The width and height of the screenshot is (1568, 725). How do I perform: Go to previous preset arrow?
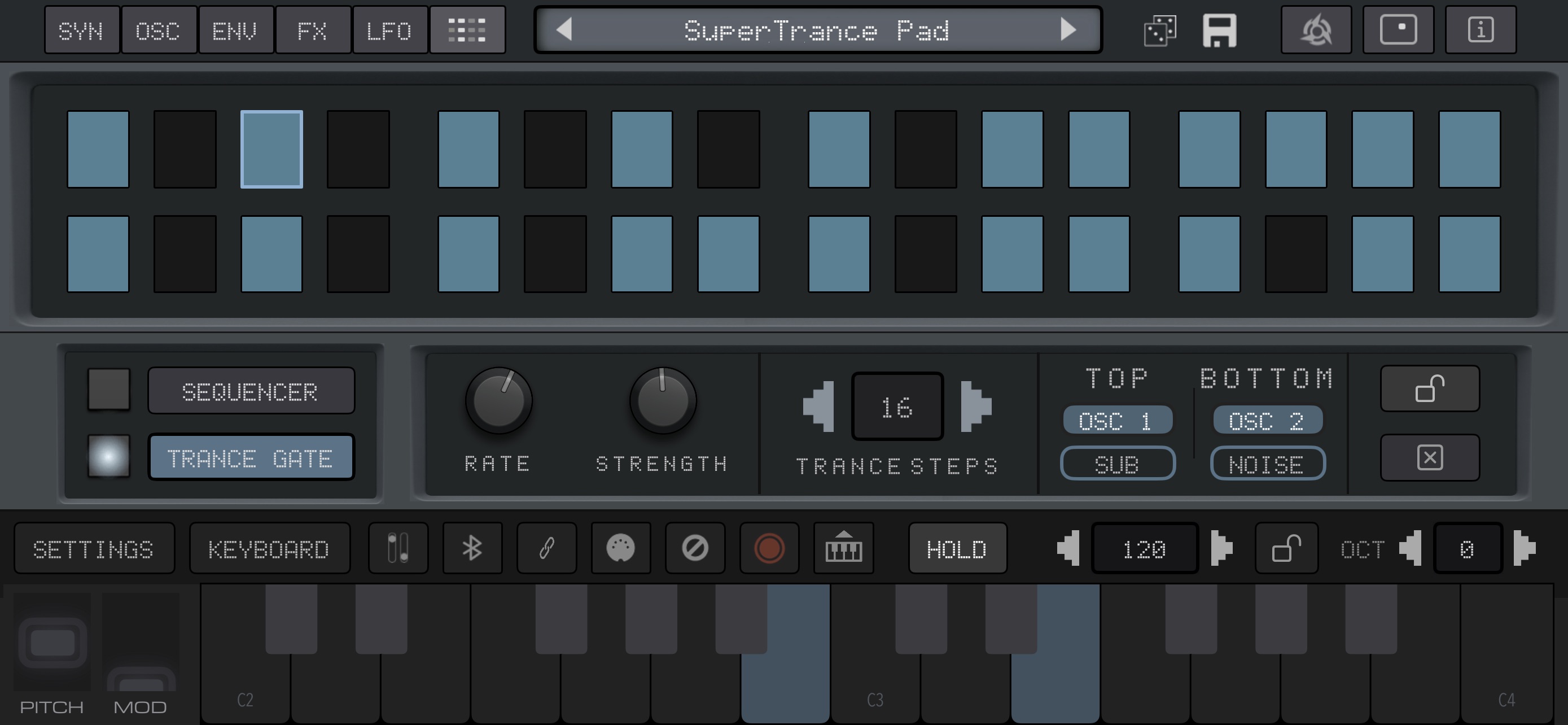pyautogui.click(x=564, y=29)
